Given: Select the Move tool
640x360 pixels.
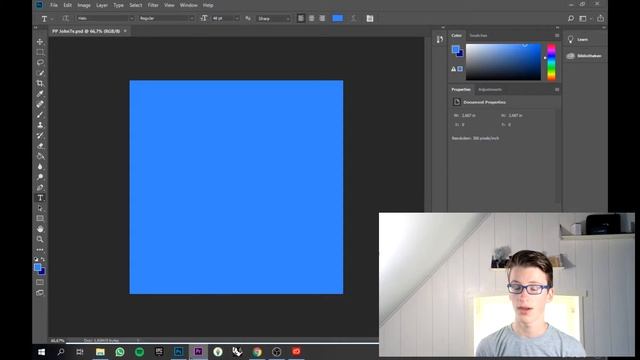Looking at the screenshot, I should click(40, 42).
